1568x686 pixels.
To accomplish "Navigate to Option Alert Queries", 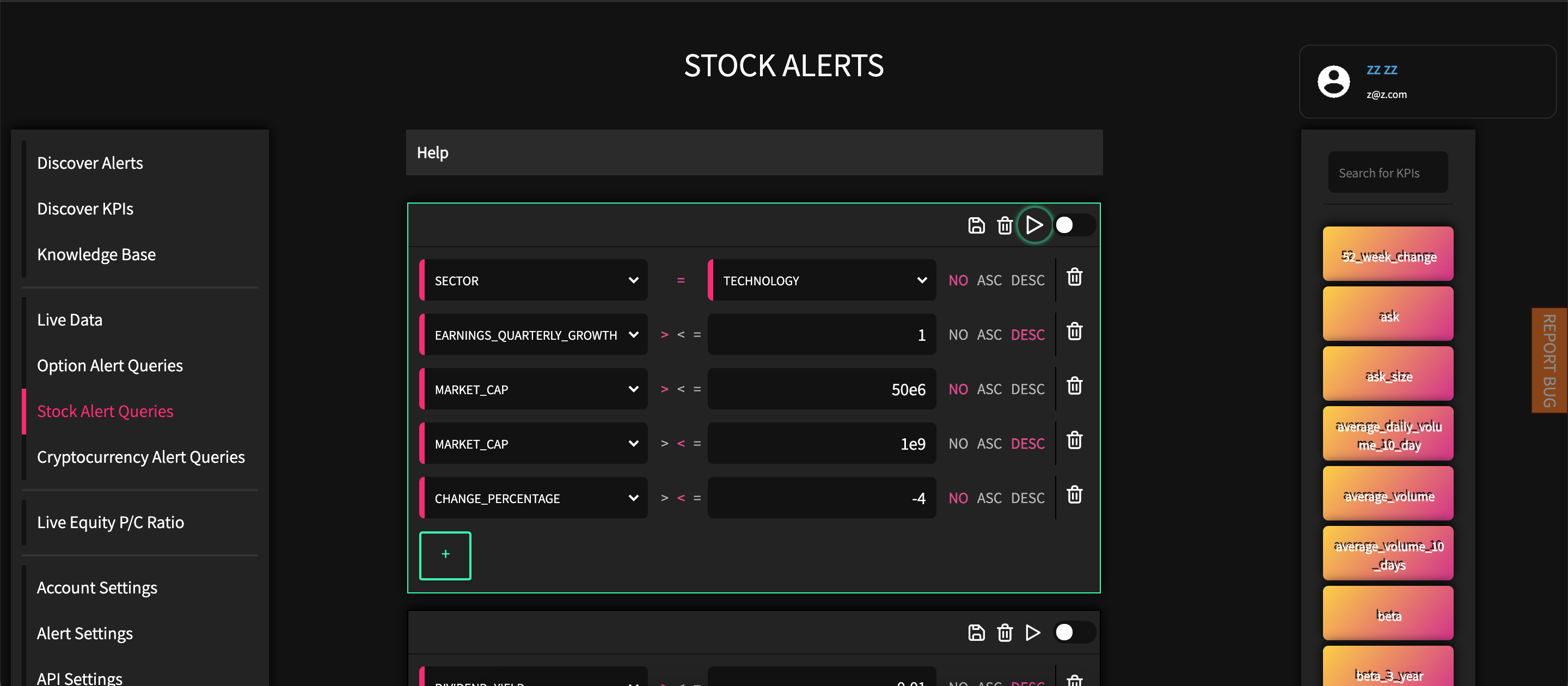I will (109, 365).
